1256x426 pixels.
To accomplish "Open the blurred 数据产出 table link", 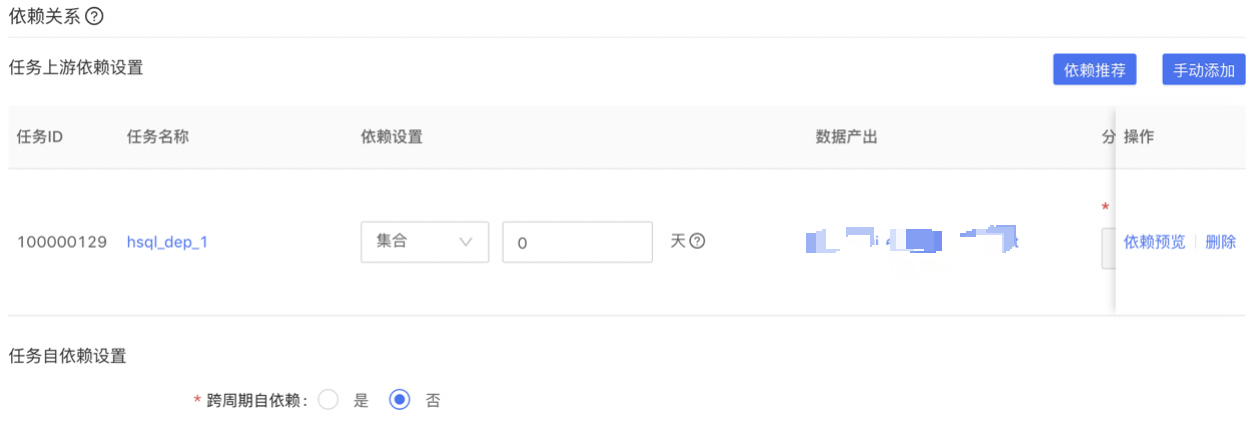I will coord(910,241).
